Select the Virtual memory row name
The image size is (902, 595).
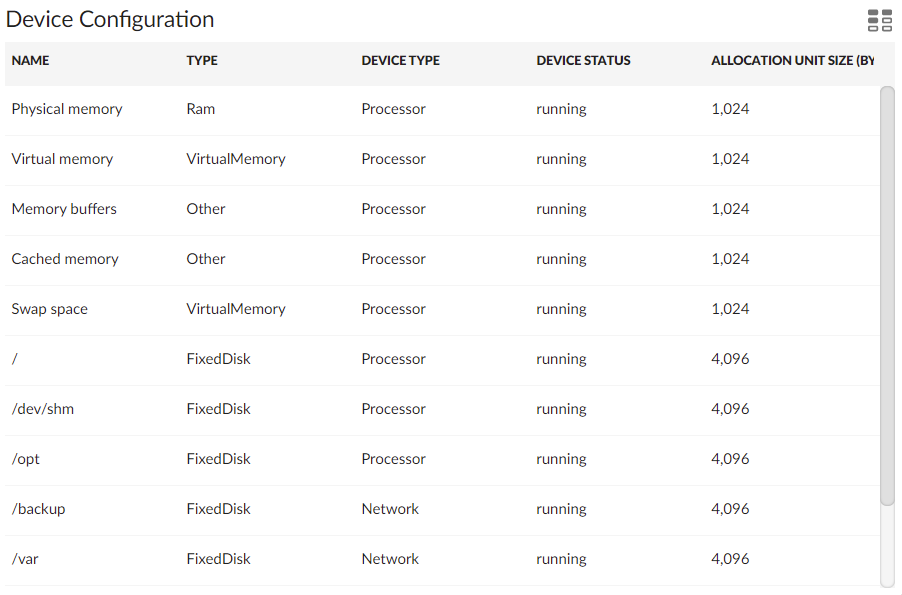[62, 159]
